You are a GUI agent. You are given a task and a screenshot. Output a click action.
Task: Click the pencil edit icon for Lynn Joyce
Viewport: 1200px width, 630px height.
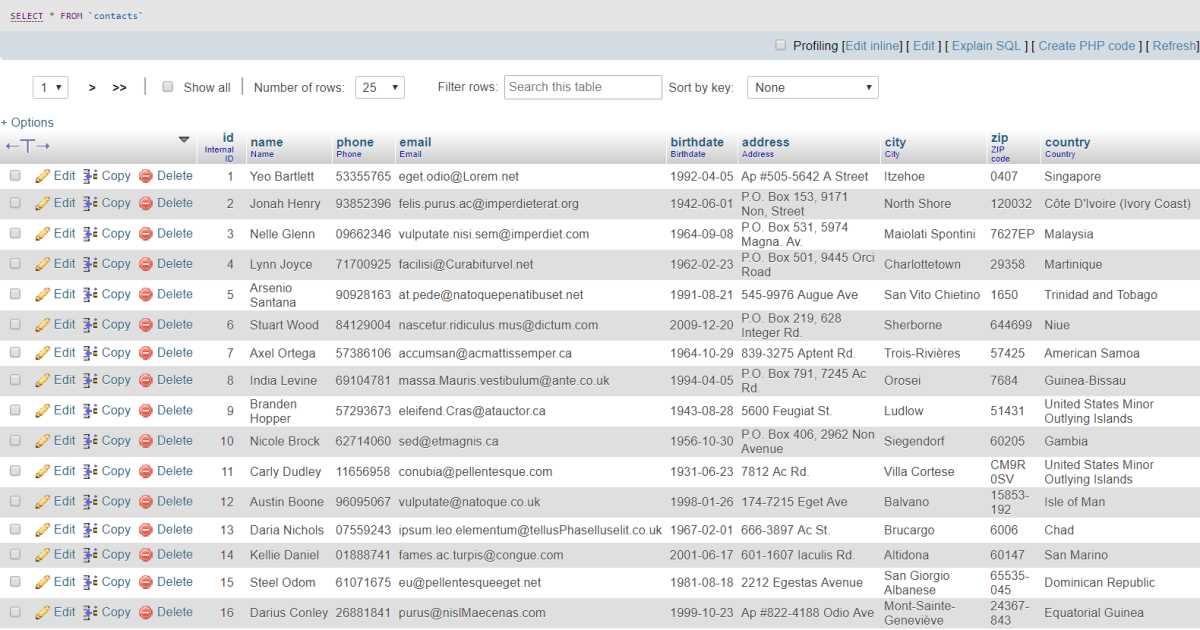click(x=42, y=264)
